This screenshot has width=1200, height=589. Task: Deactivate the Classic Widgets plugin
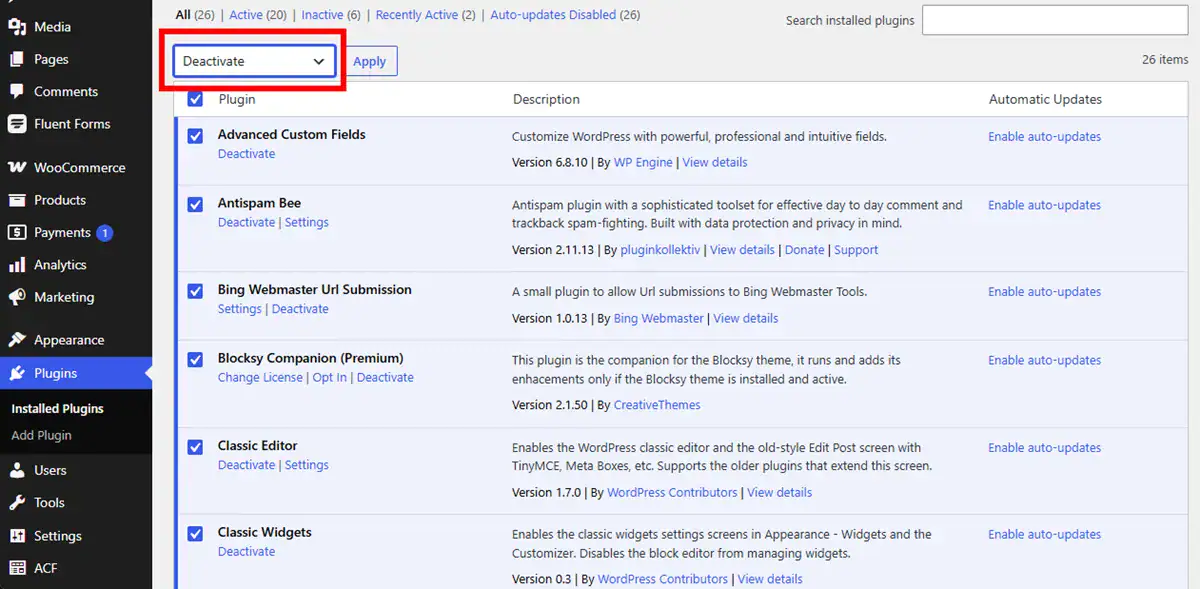pyautogui.click(x=246, y=552)
